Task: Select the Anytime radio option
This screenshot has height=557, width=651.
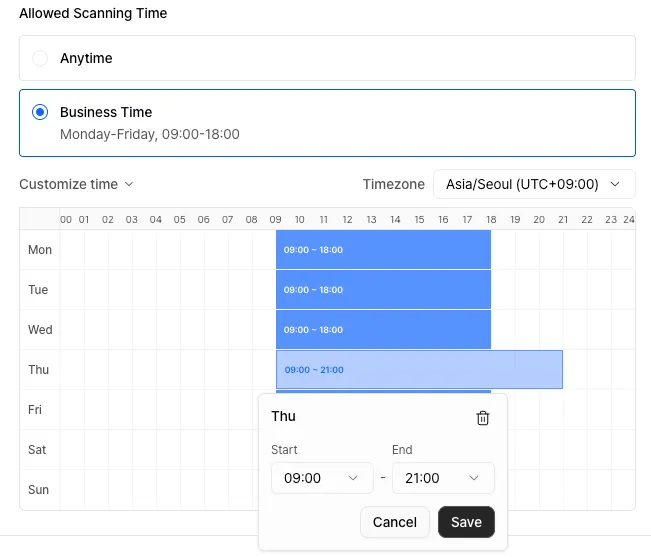Action: [x=40, y=59]
